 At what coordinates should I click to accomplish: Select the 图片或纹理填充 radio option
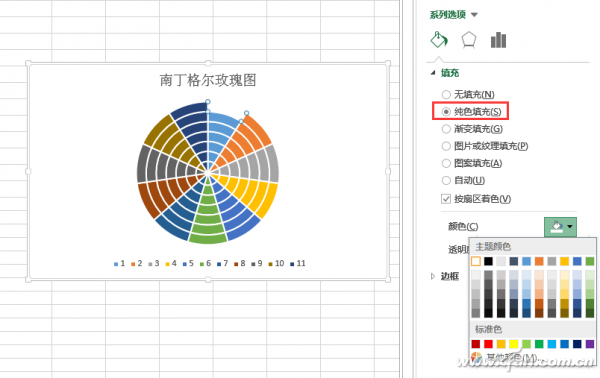(446, 146)
